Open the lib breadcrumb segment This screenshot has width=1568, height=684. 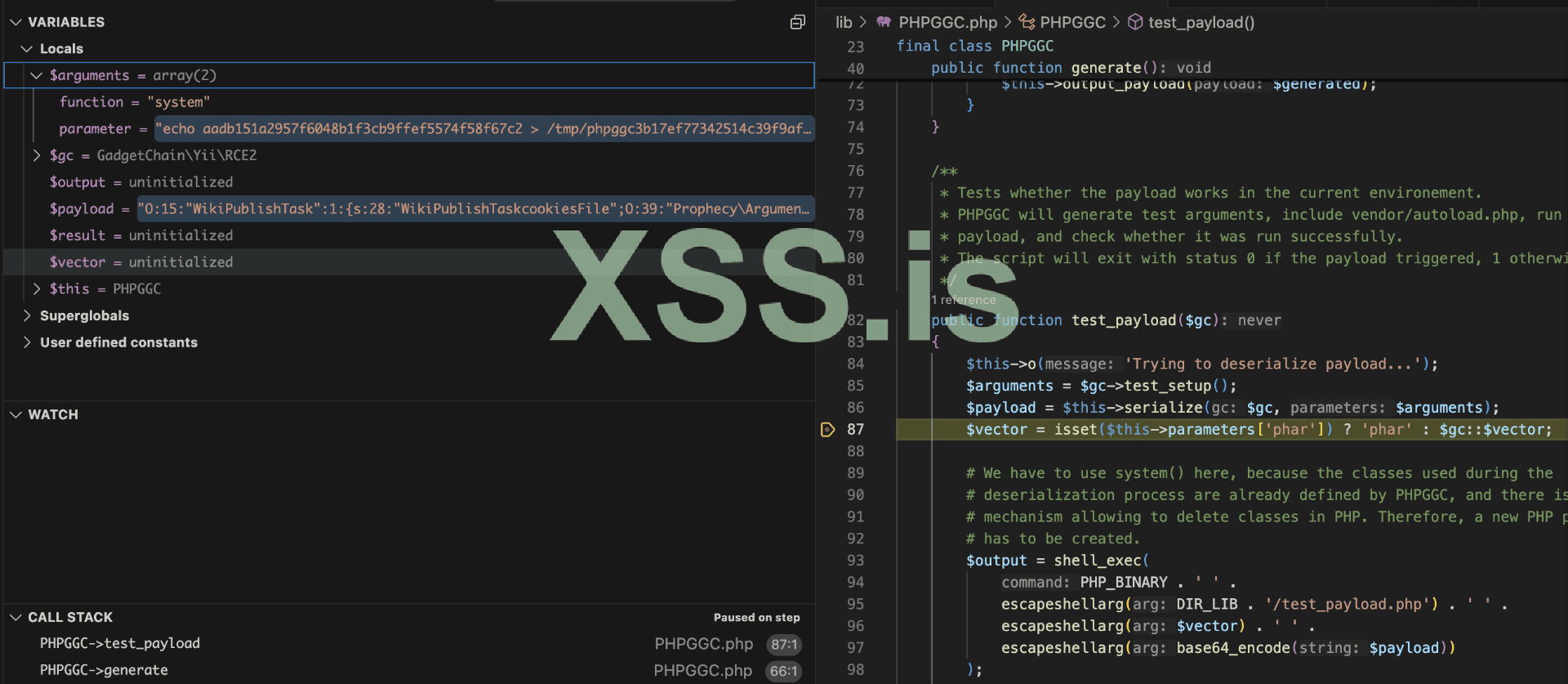[844, 22]
